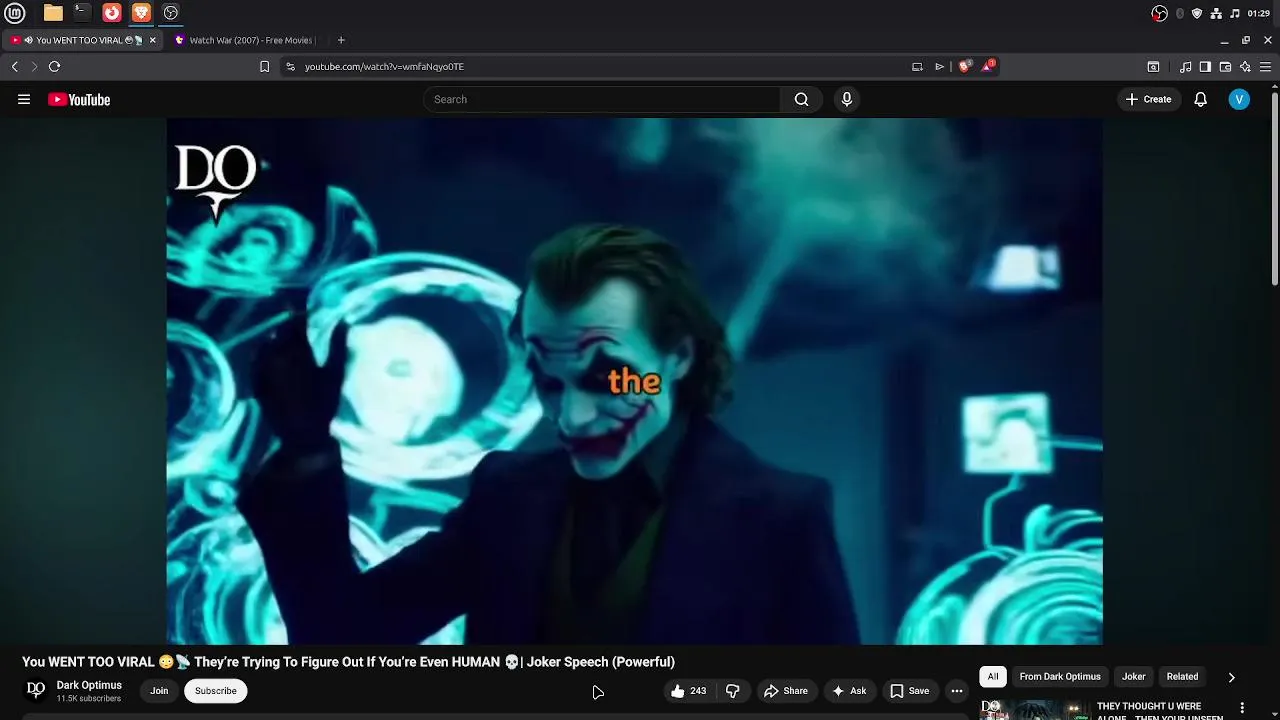Open the Brave Wallet icon
The image size is (1280, 720).
[1225, 66]
